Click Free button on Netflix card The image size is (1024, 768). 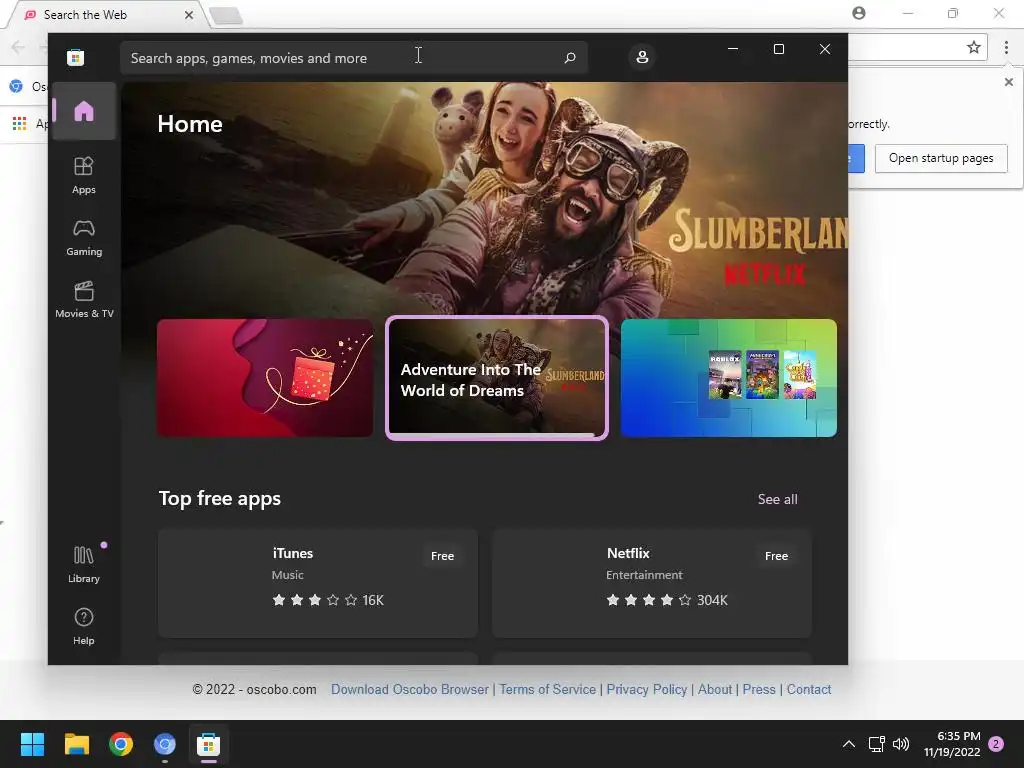coord(776,556)
